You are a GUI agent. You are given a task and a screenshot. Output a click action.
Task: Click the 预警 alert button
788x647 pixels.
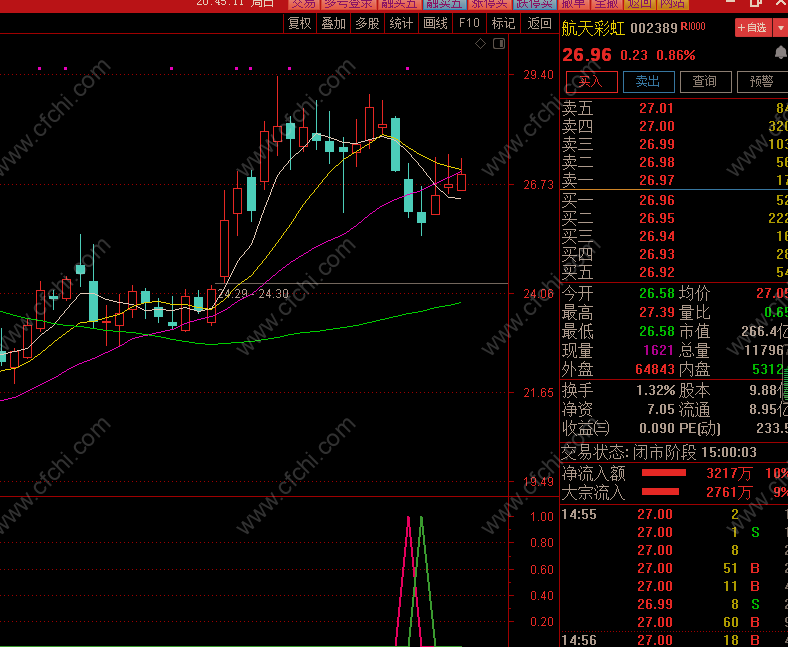[762, 81]
